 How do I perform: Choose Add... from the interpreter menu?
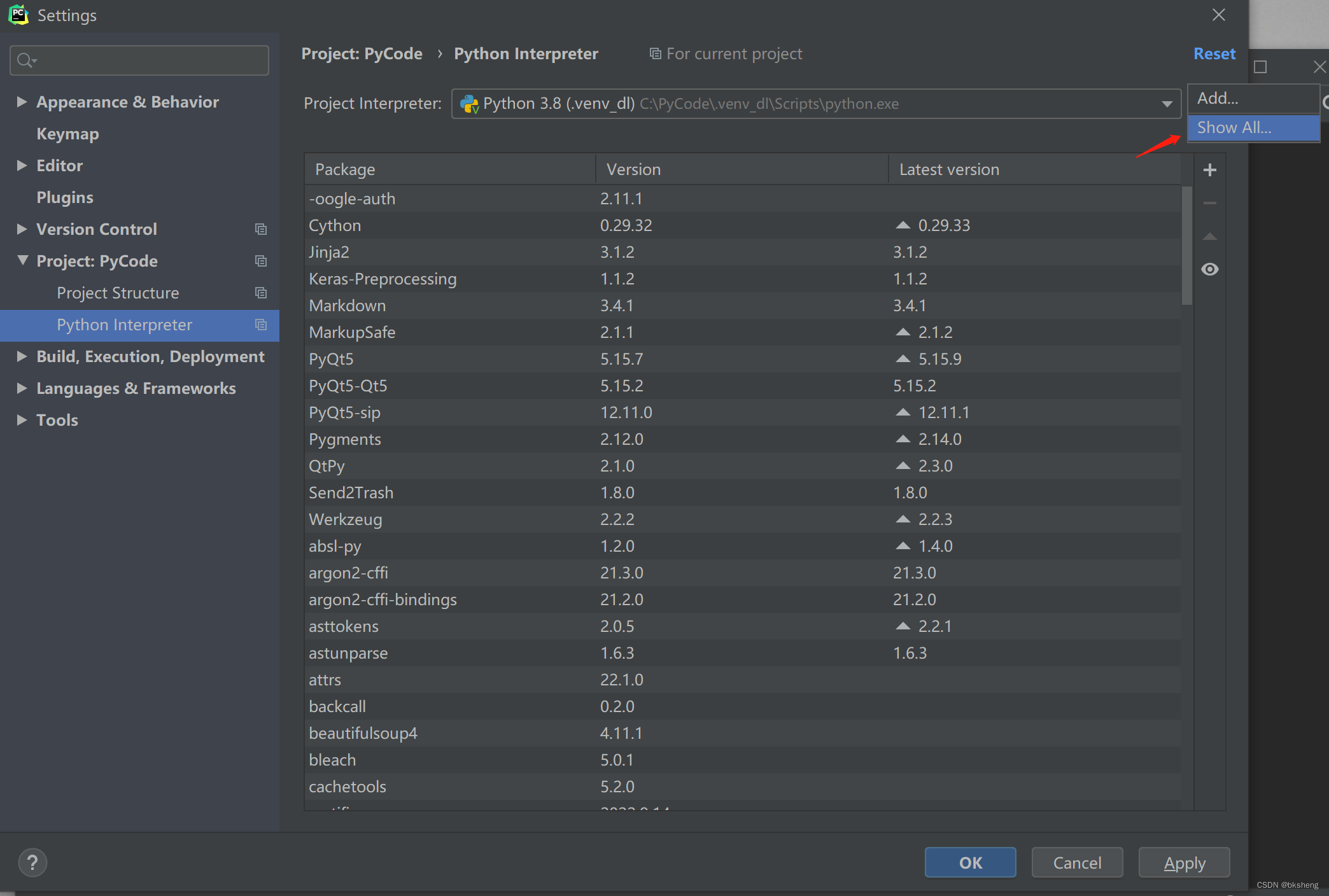(1253, 98)
